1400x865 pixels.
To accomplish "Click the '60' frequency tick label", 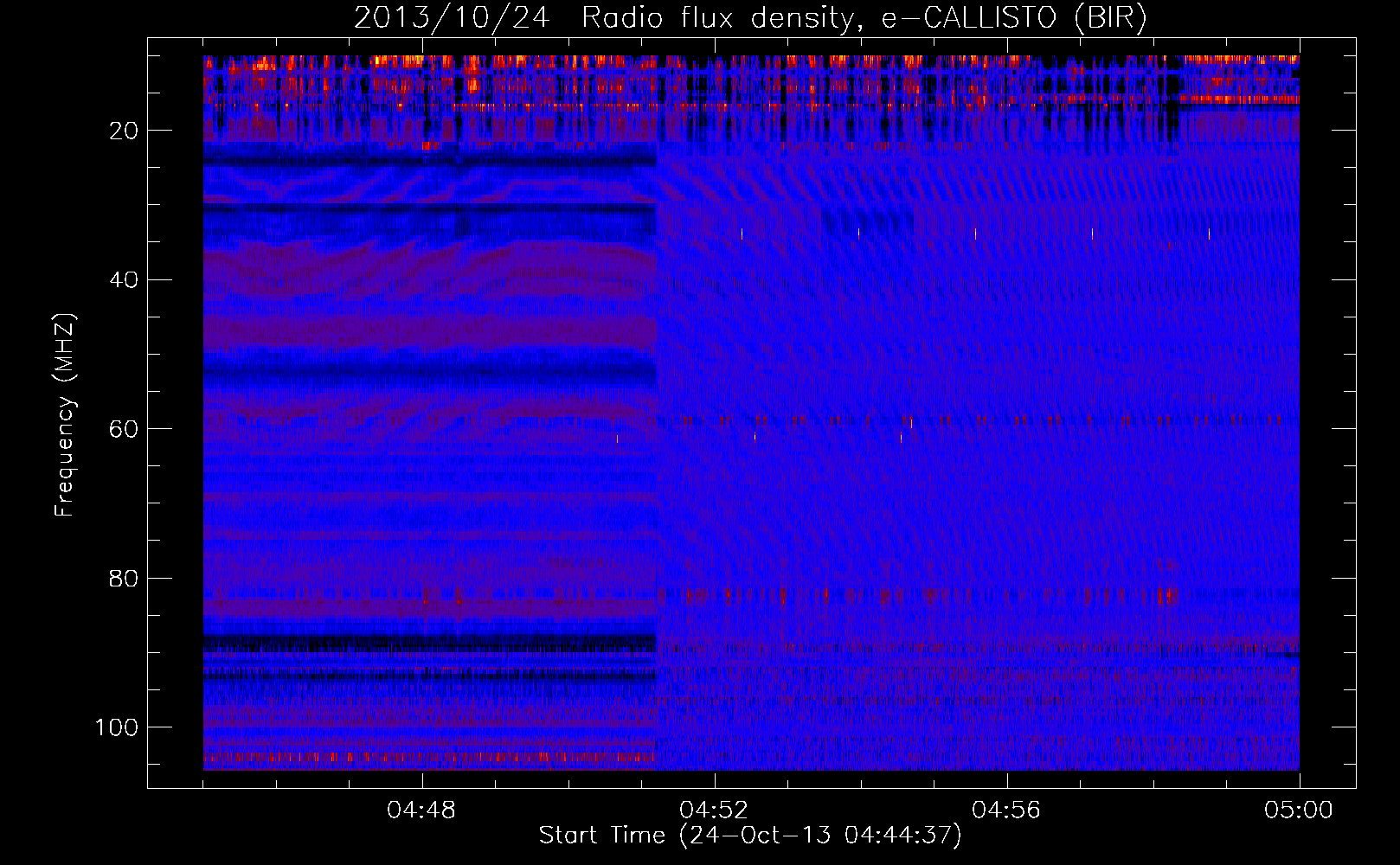I will tap(125, 429).
